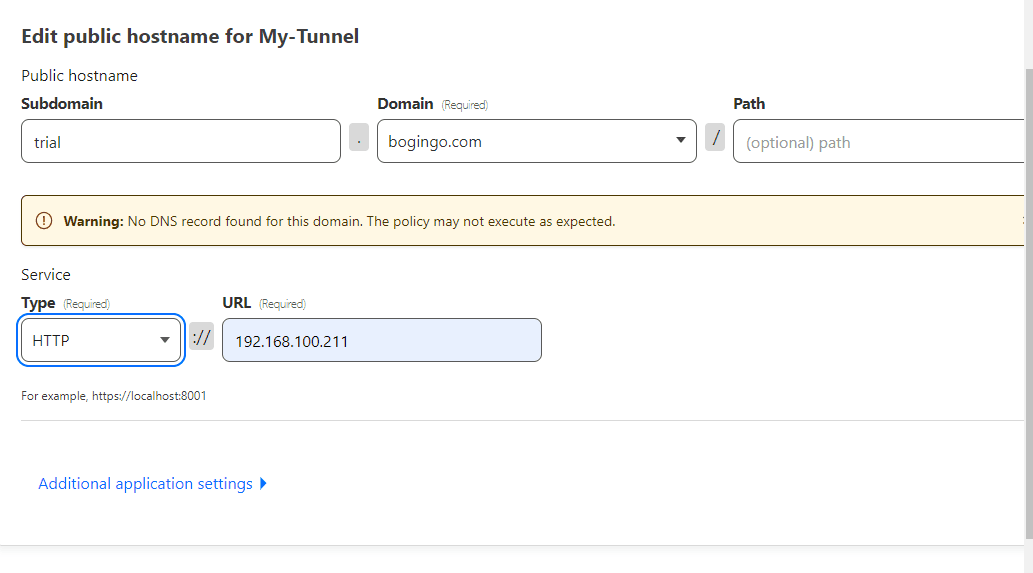Click the example text https://localhost:8001
The image size is (1033, 573).
pos(149,396)
